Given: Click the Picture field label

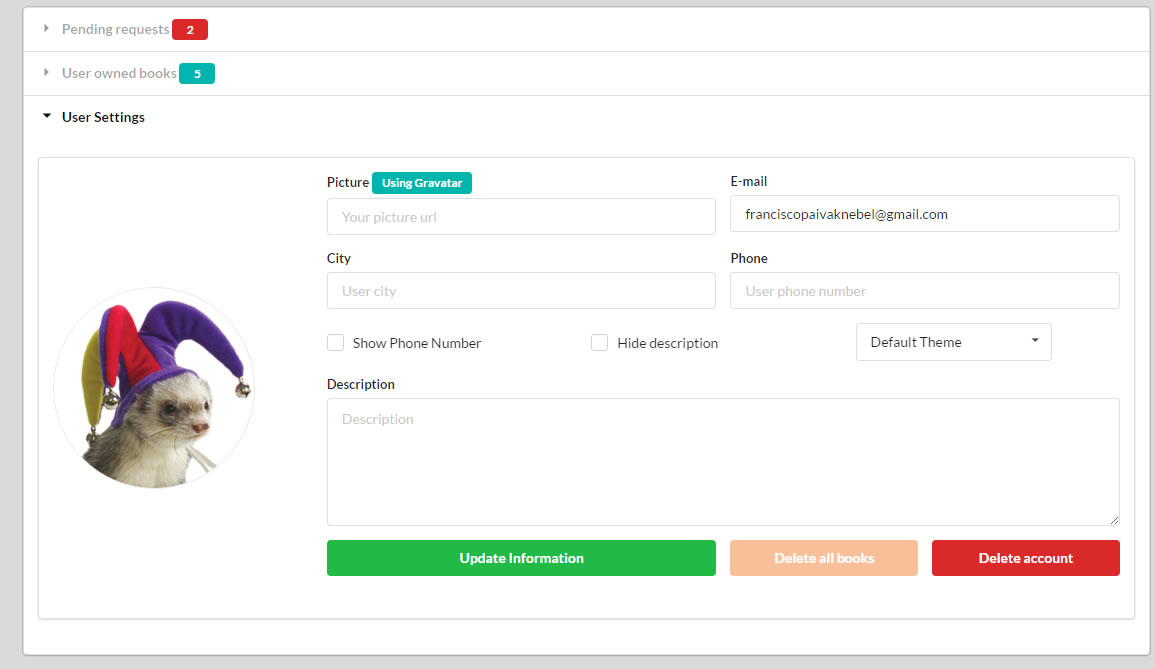Looking at the screenshot, I should (348, 182).
